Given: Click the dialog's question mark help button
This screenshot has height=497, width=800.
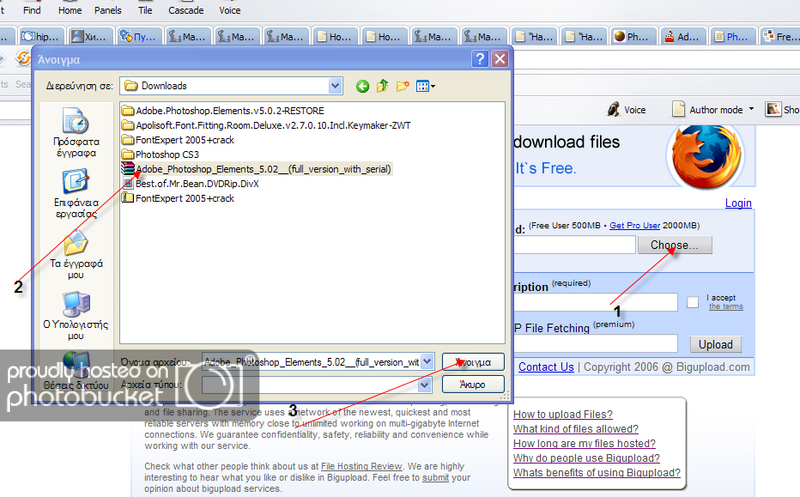Looking at the screenshot, I should [481, 59].
